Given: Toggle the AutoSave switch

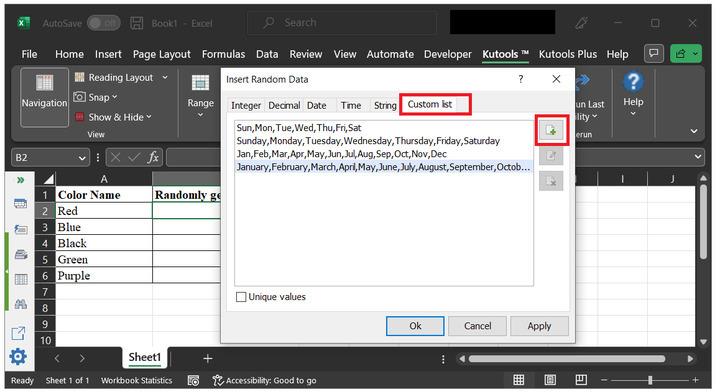Looking at the screenshot, I should [x=104, y=23].
